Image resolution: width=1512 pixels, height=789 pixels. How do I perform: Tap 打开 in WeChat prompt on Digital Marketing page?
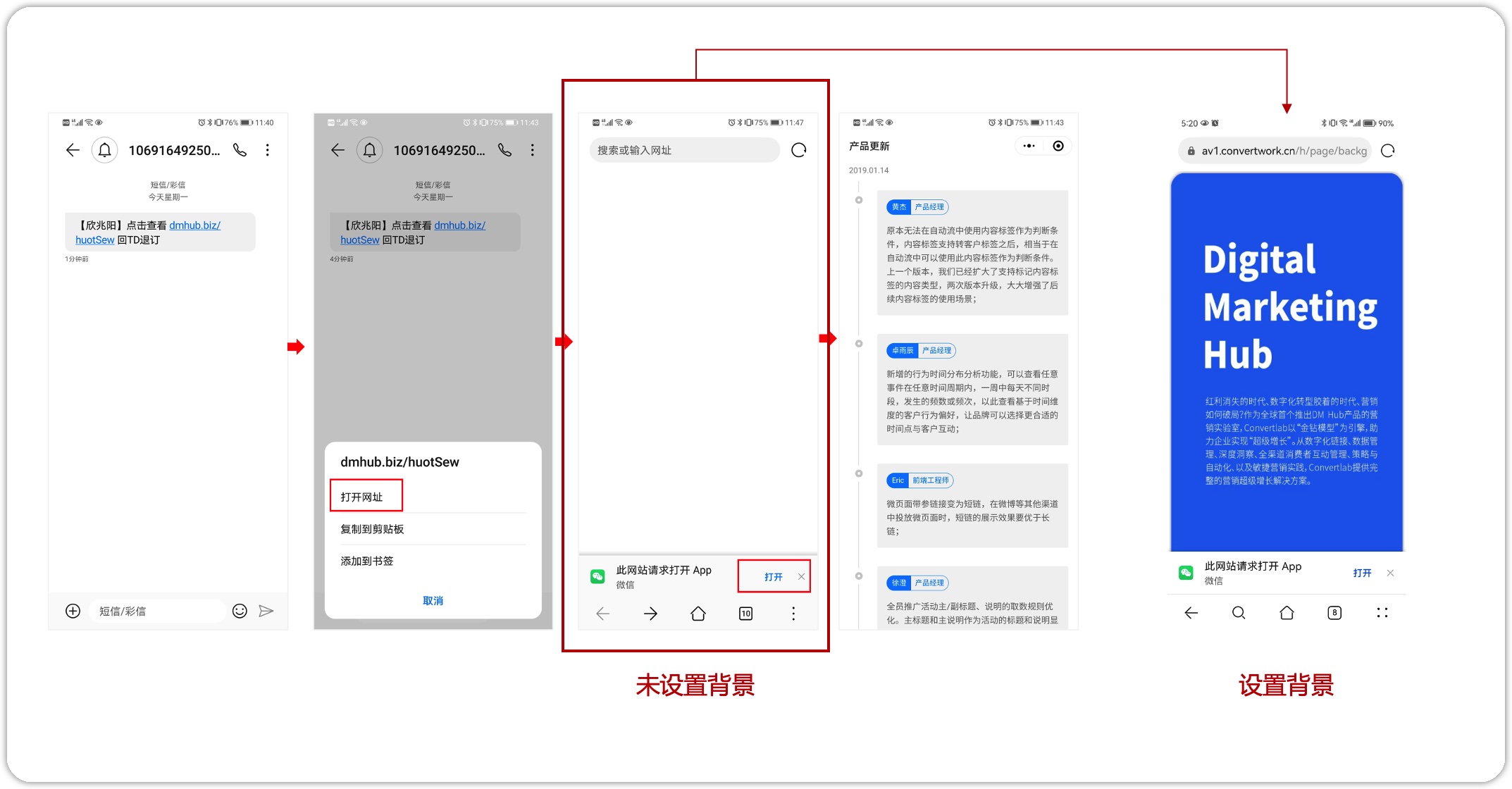coord(1363,573)
